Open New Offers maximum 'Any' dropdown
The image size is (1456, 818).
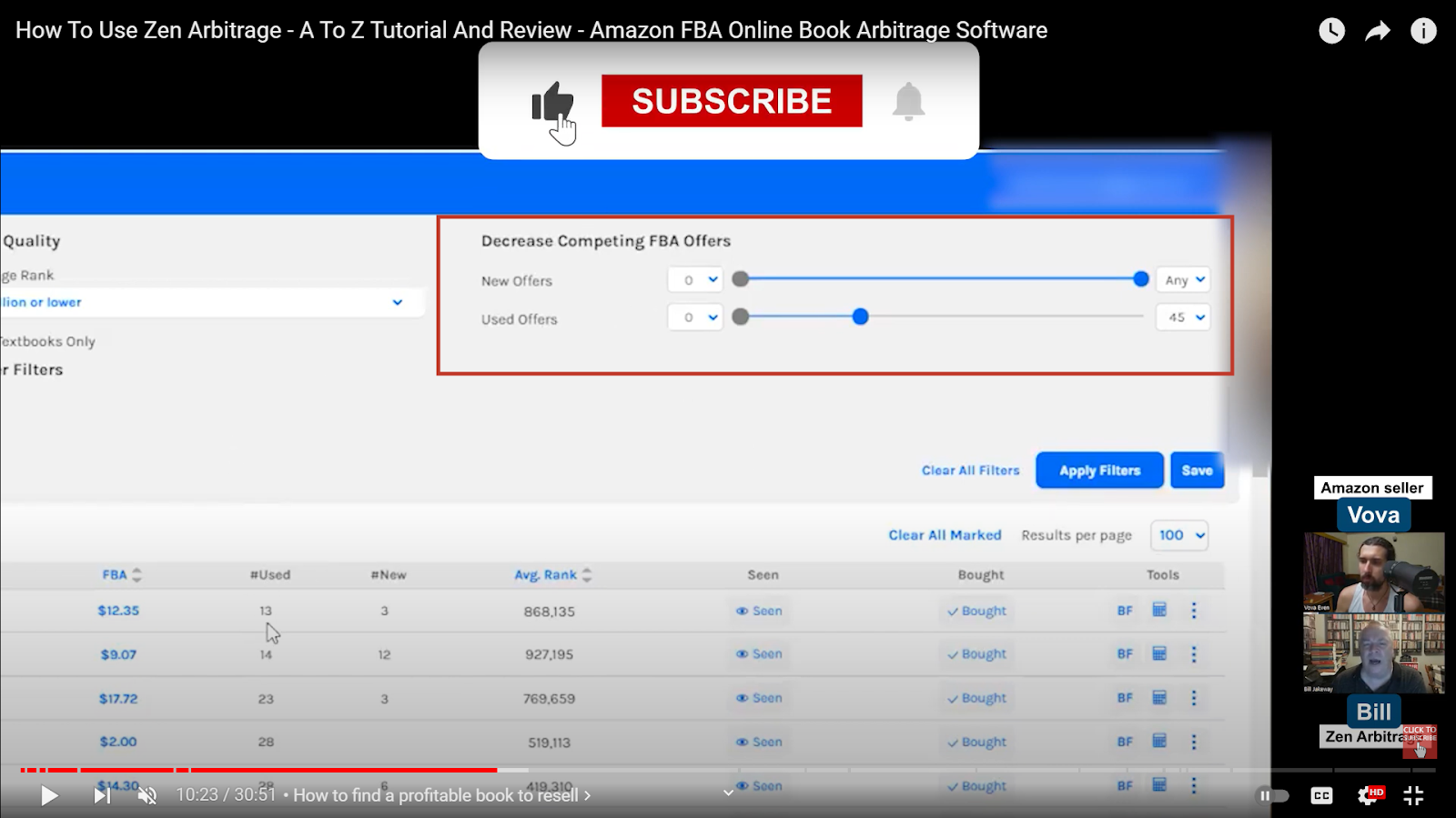[1184, 280]
